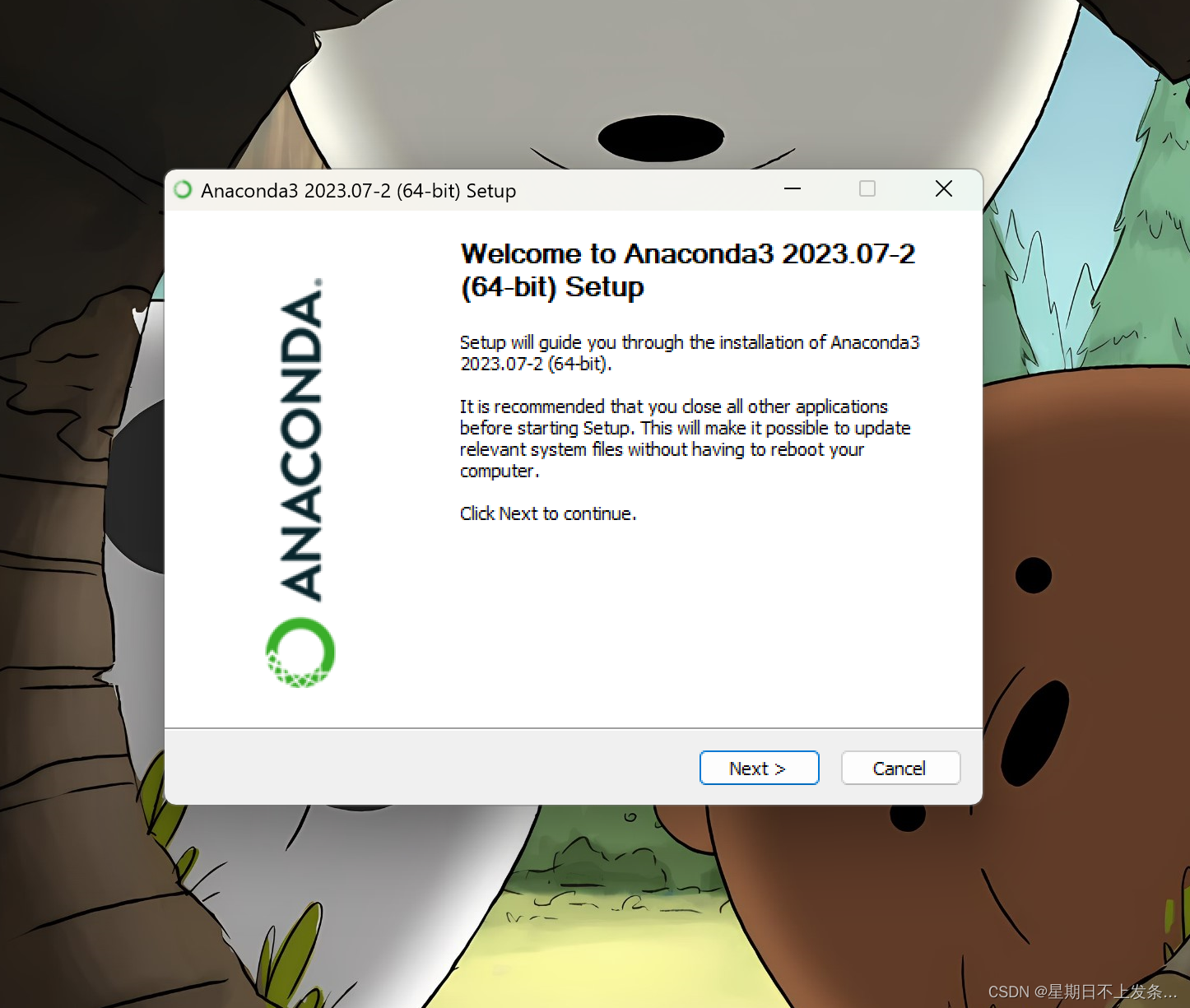
Task: Click the brown bear's eye on wallpaper
Action: 1034,575
